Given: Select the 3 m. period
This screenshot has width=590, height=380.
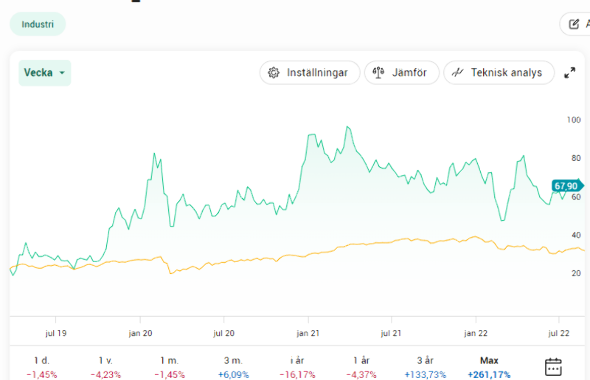Looking at the screenshot, I should coord(233,367).
